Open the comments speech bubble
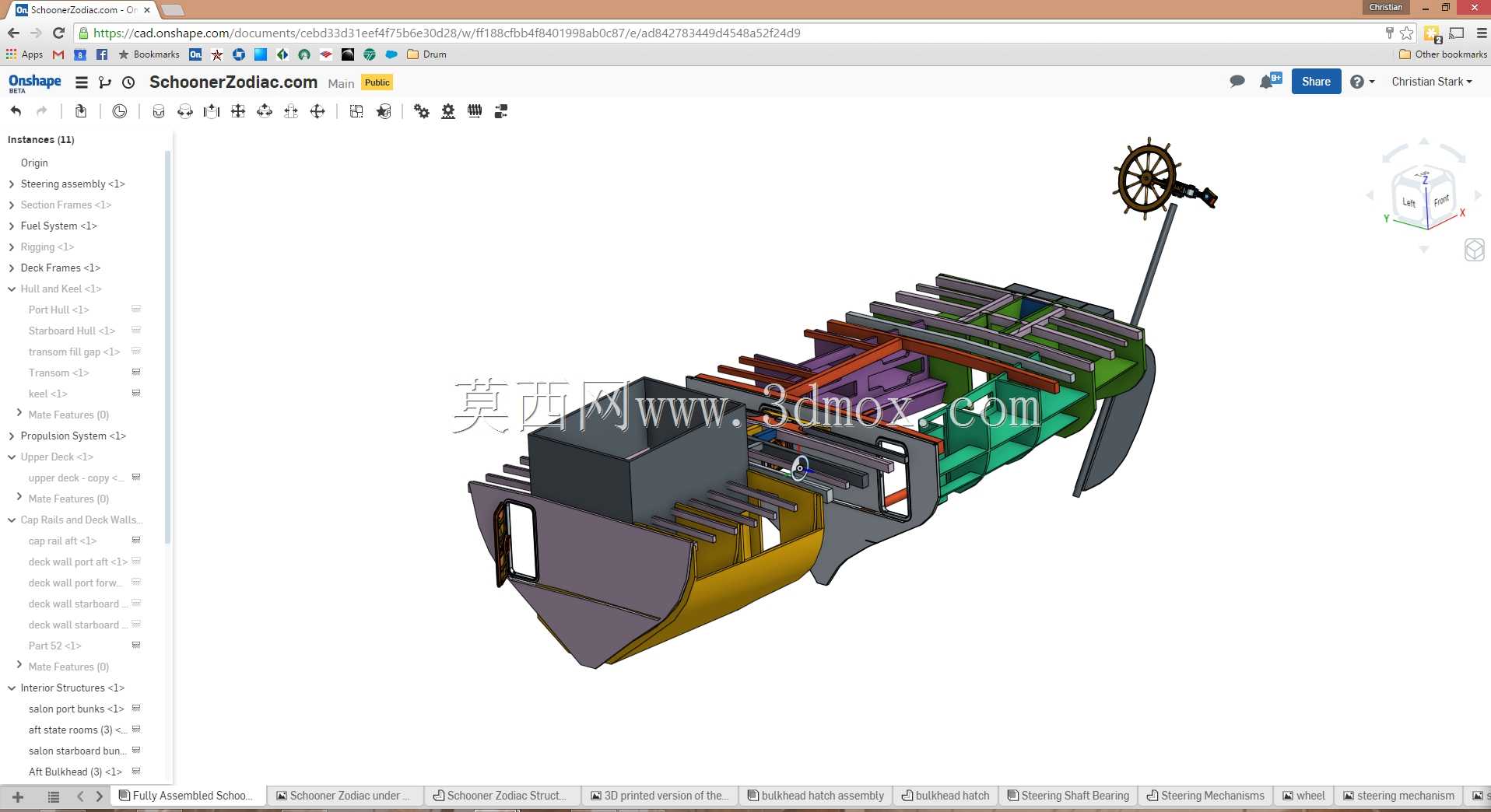 tap(1237, 82)
